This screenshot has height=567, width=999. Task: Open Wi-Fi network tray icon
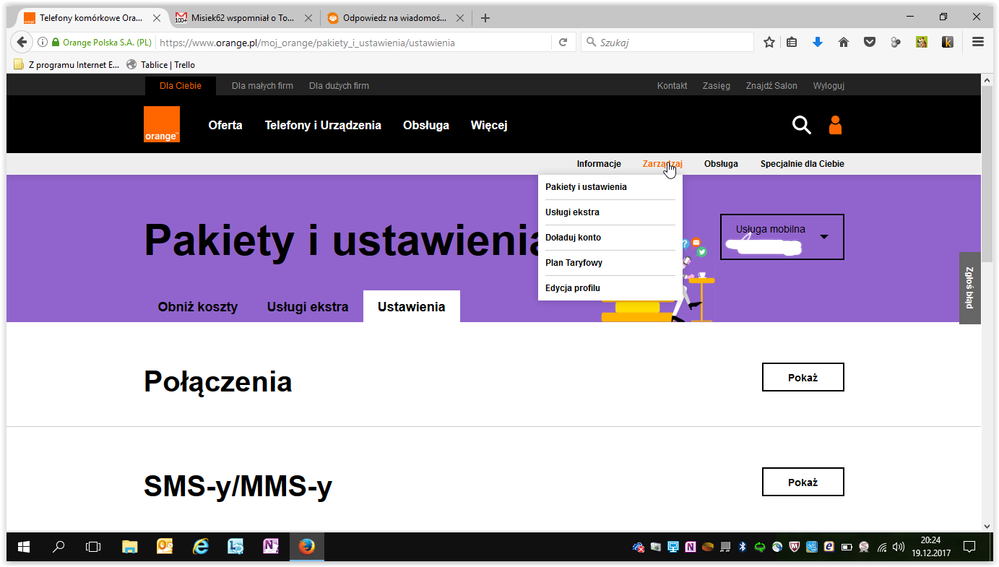881,547
